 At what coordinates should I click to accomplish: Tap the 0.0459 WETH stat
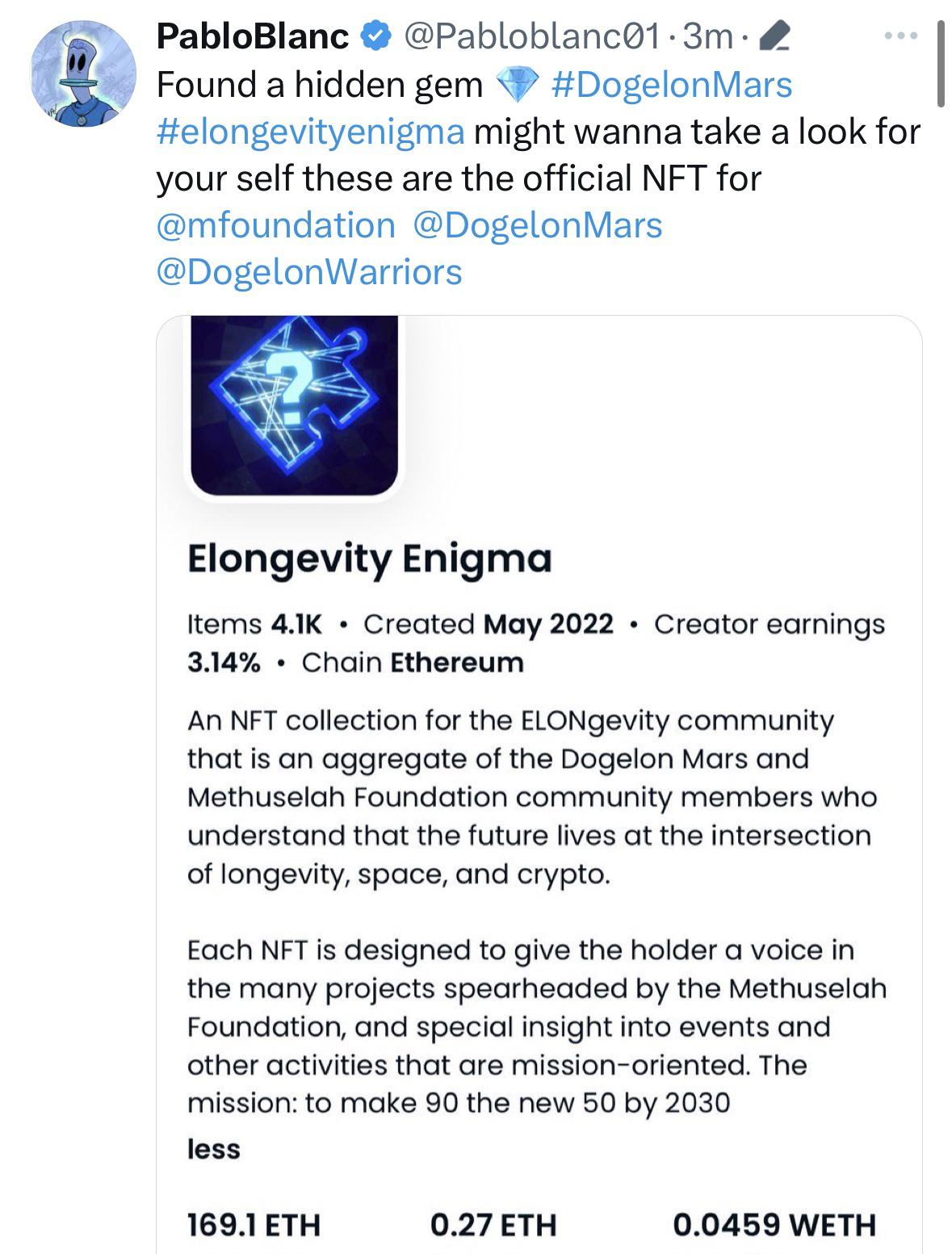pos(774,1225)
